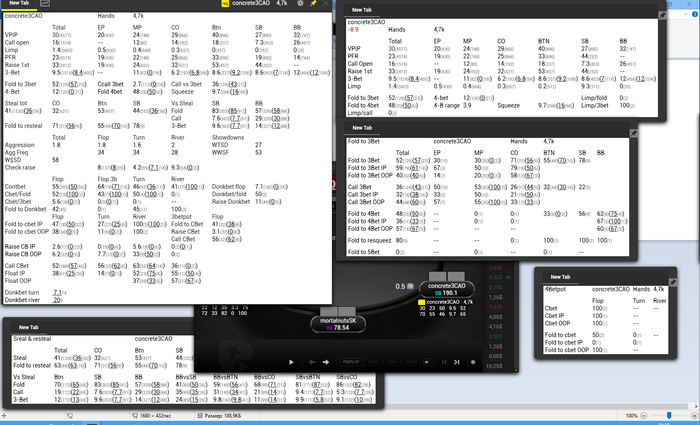Click the yellow label square on HUD

421,302
